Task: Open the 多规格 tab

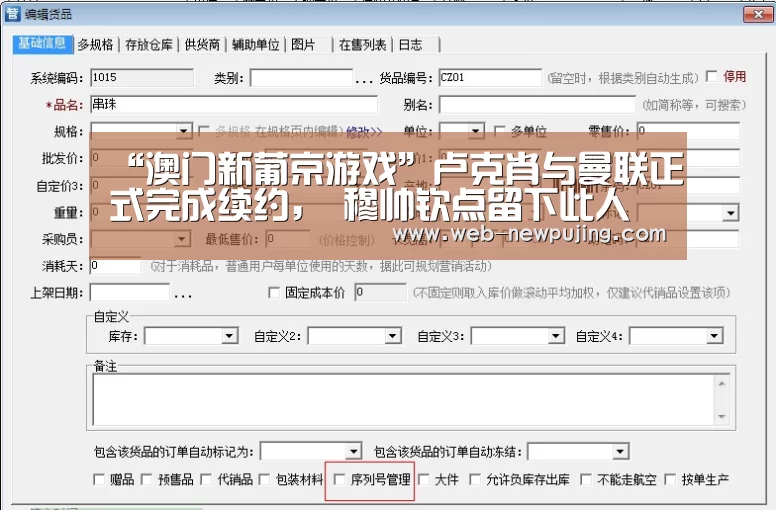Action: point(96,45)
